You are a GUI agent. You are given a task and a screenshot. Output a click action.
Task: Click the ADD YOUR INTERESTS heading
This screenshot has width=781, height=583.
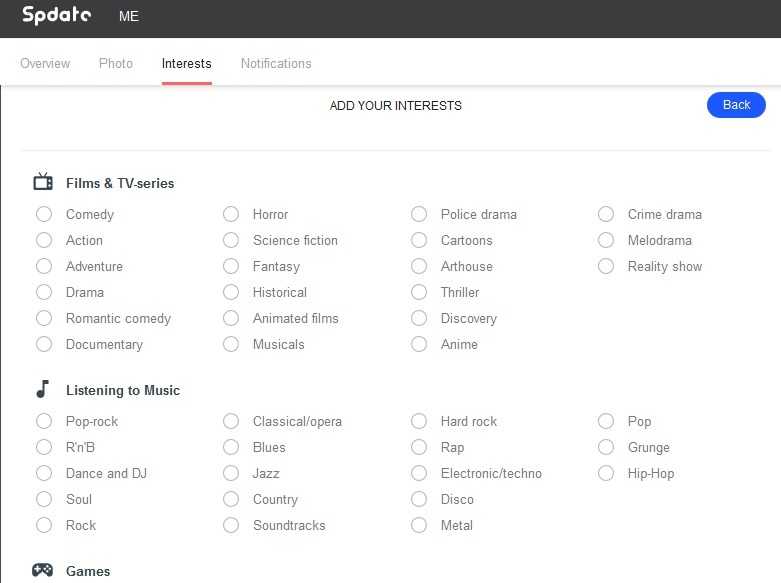tap(395, 106)
